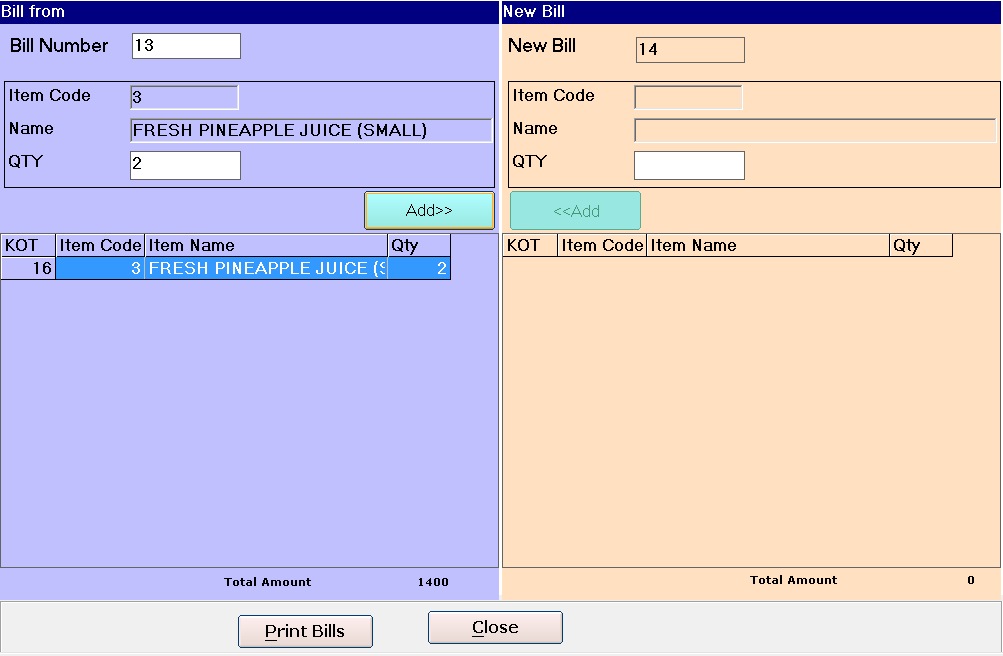The image size is (1003, 656).
Task: Click the Bill from QTY field showing 2
Action: [x=186, y=166]
